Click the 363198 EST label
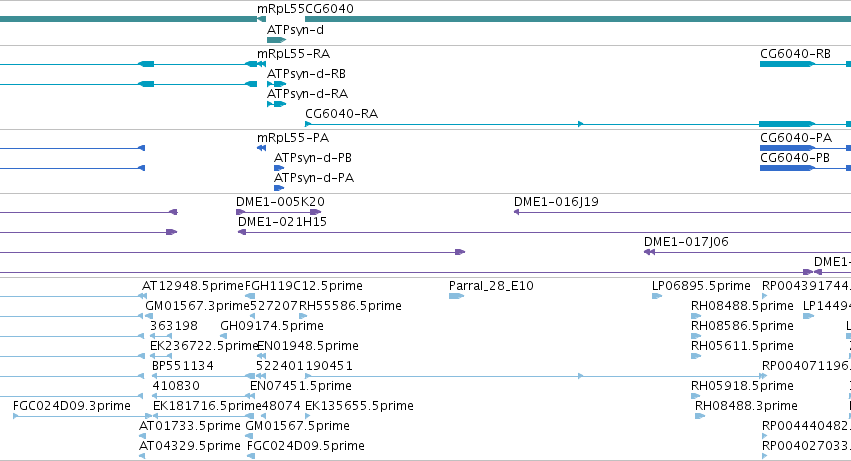The height and width of the screenshot is (461, 851). pos(174,326)
